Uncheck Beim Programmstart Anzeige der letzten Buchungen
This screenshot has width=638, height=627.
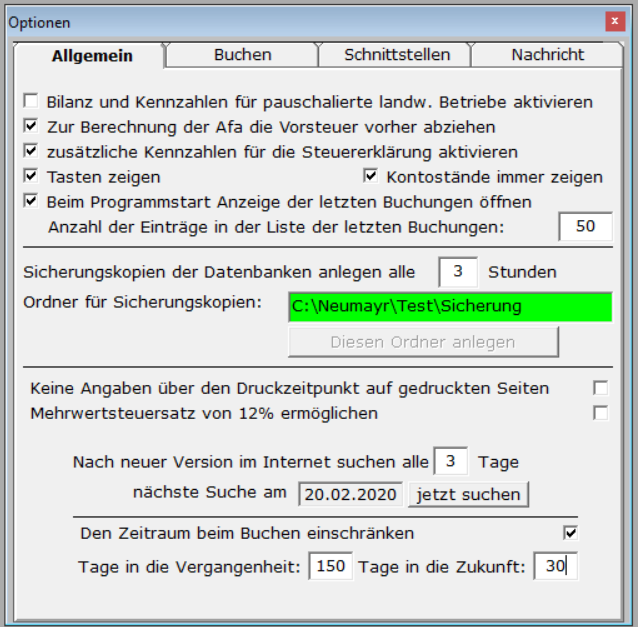pyautogui.click(x=31, y=201)
